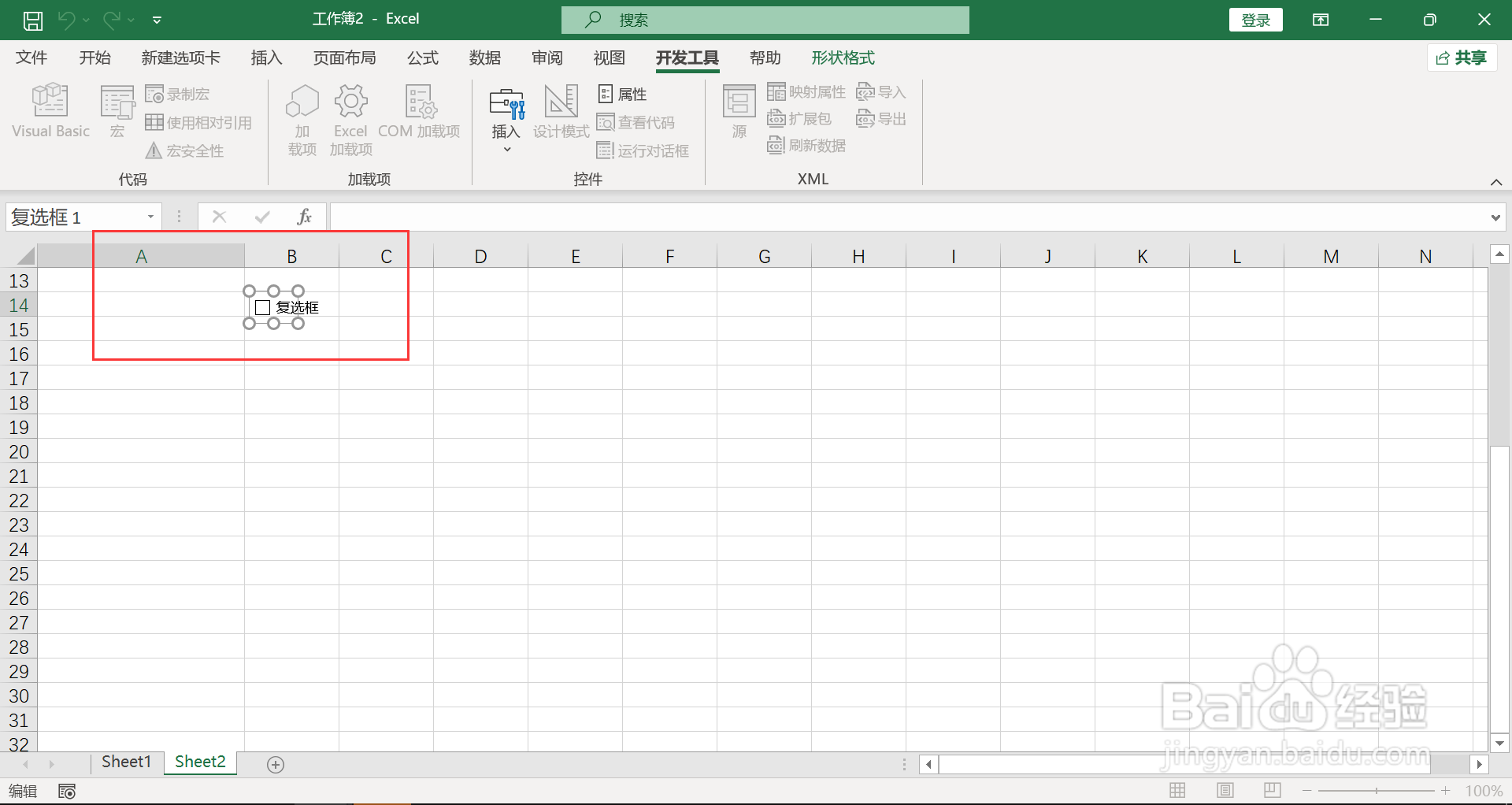1512x805 pixels.
Task: Switch to Normal view in status bar
Action: click(x=1178, y=790)
